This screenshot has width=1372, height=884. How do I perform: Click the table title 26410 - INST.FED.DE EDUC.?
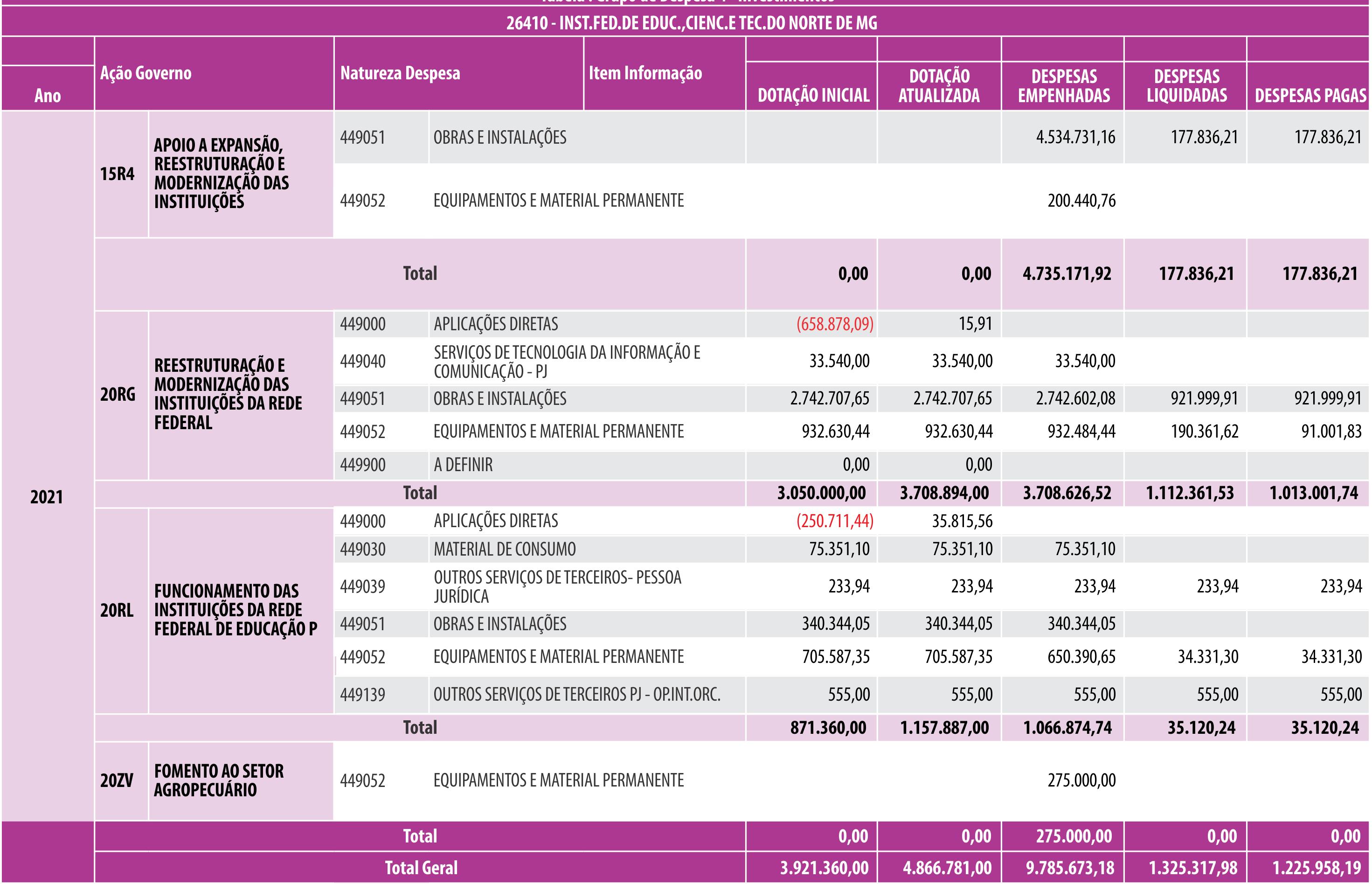click(x=692, y=23)
